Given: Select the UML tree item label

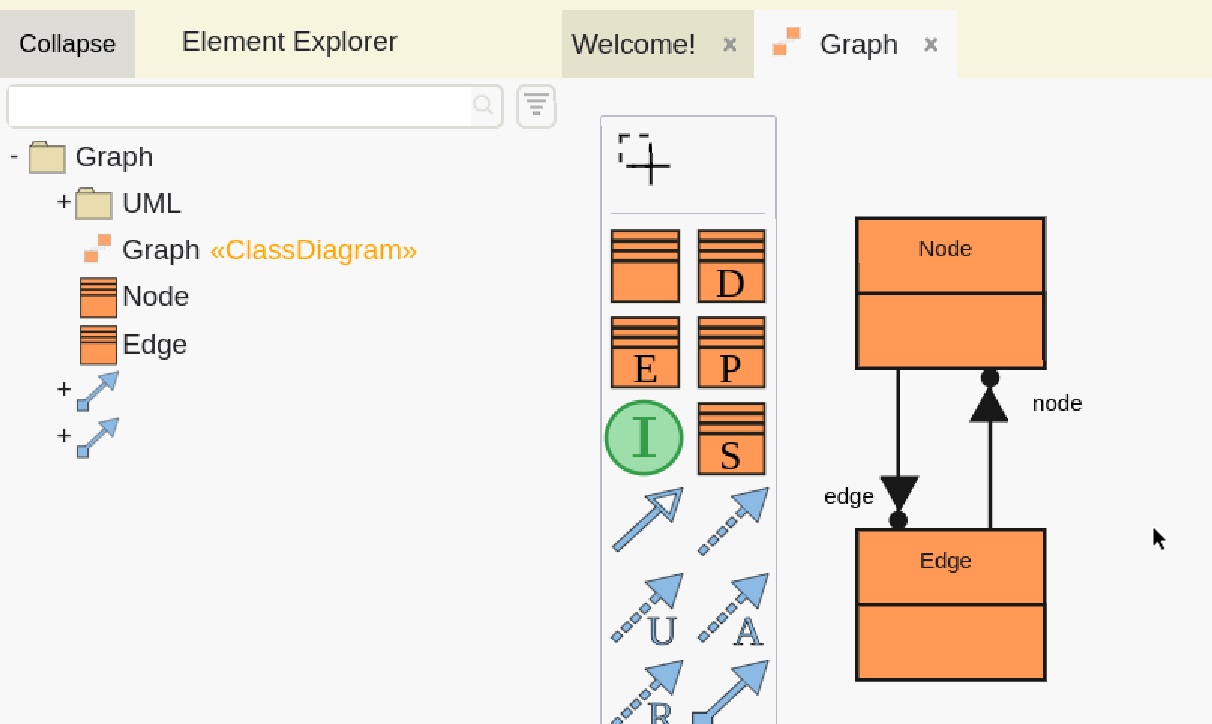Looking at the screenshot, I should (152, 204).
